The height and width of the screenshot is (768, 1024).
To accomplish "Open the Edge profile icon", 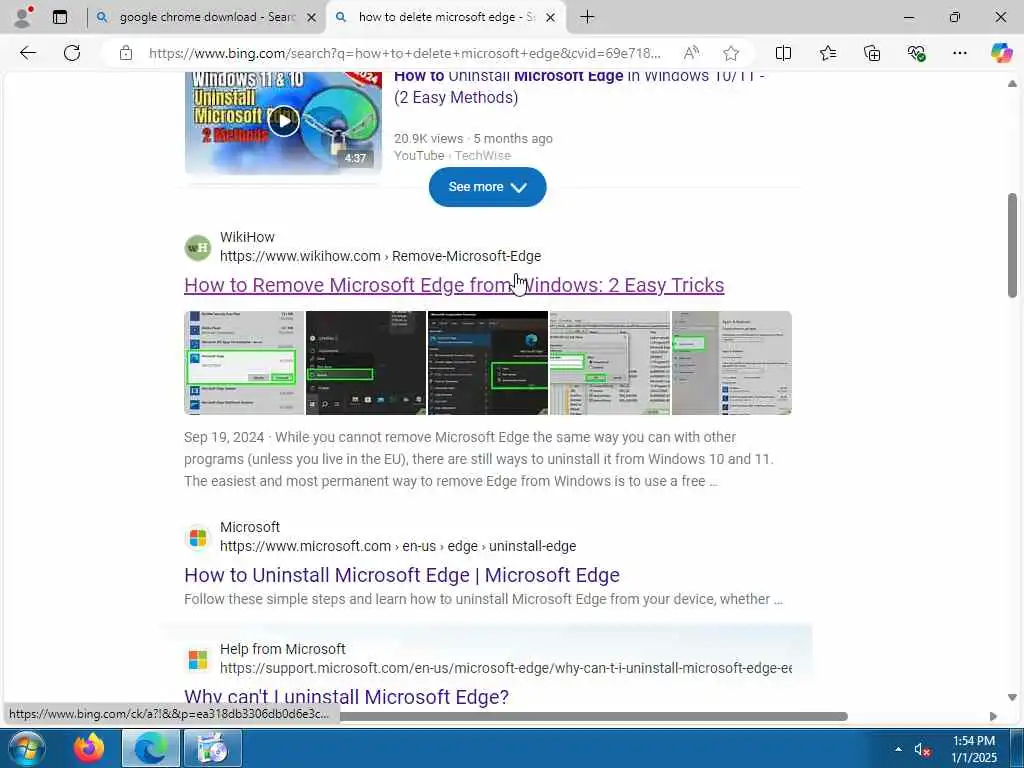I will pos(23,17).
